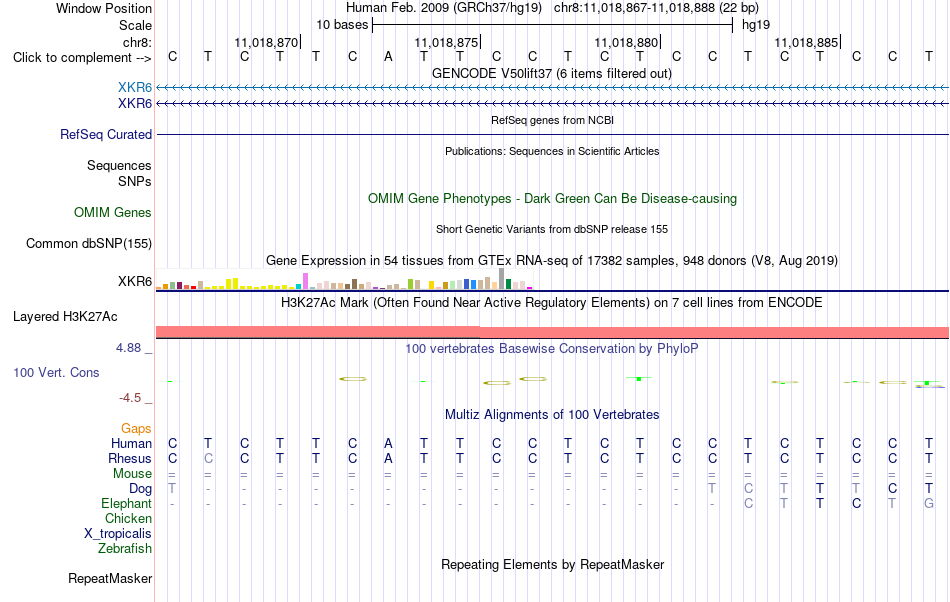This screenshot has height=602, width=950.
Task: Click the Sequences track label
Action: point(119,165)
